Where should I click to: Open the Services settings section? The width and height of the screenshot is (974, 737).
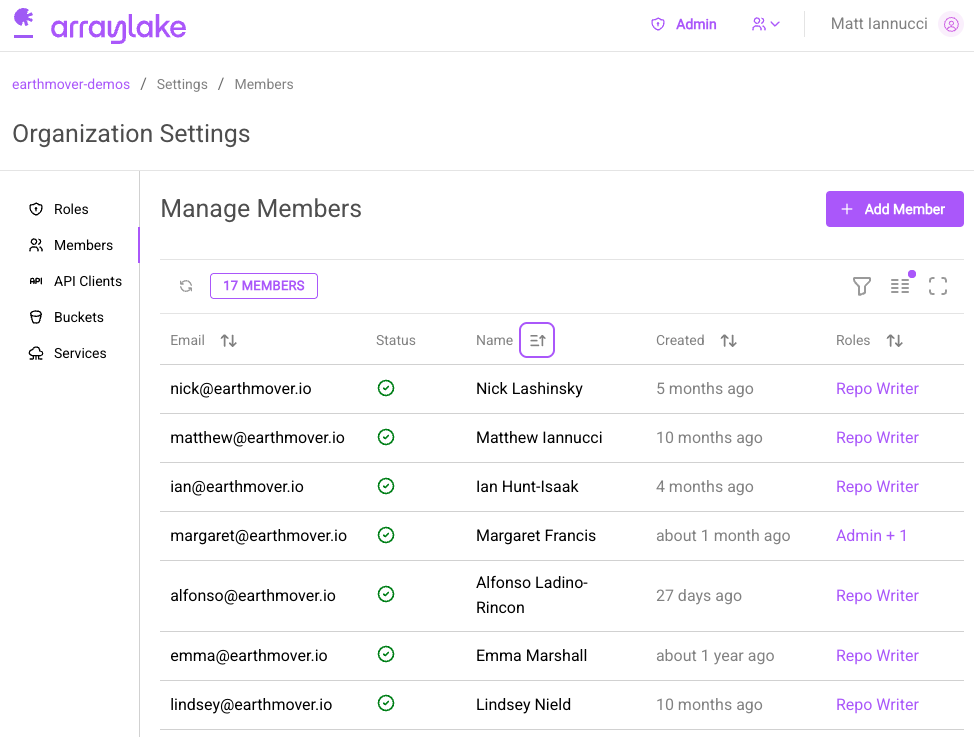point(70,353)
